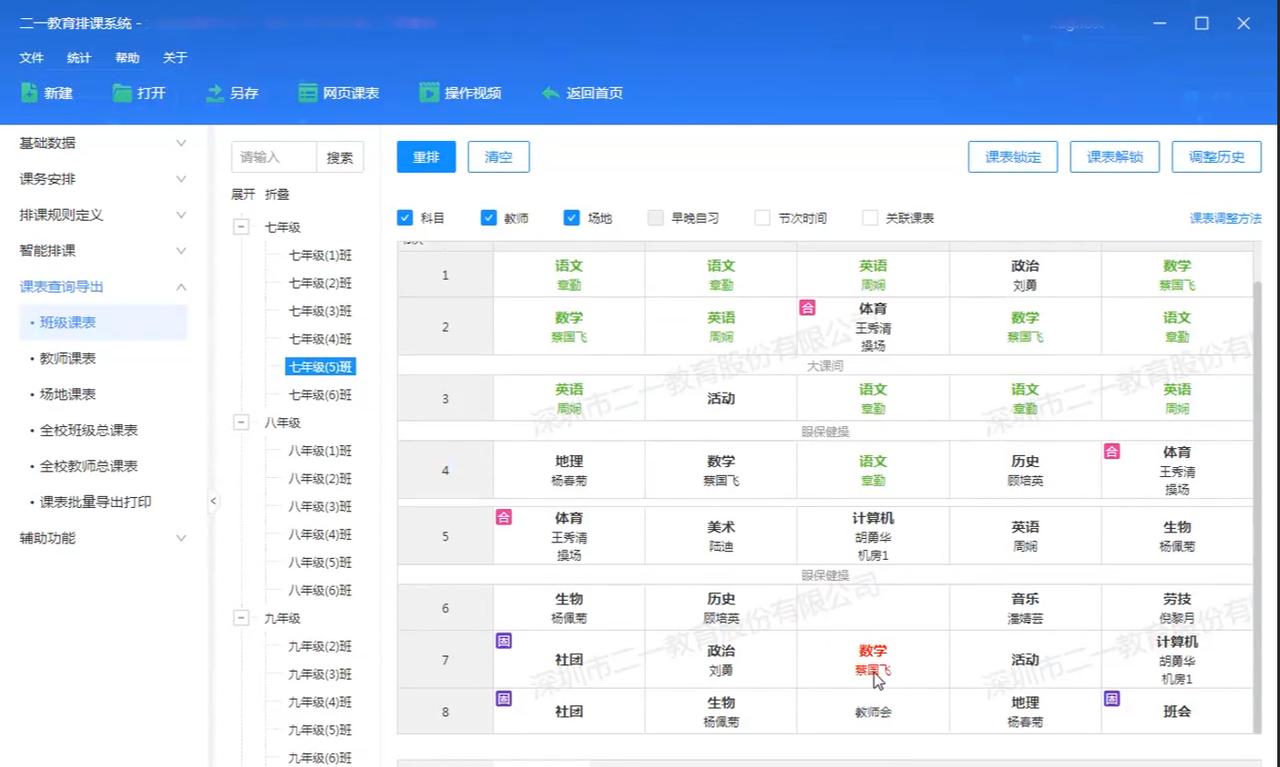The height and width of the screenshot is (767, 1280).
Task: Collapse the left sidebar with the arrow handle
Action: click(x=213, y=501)
